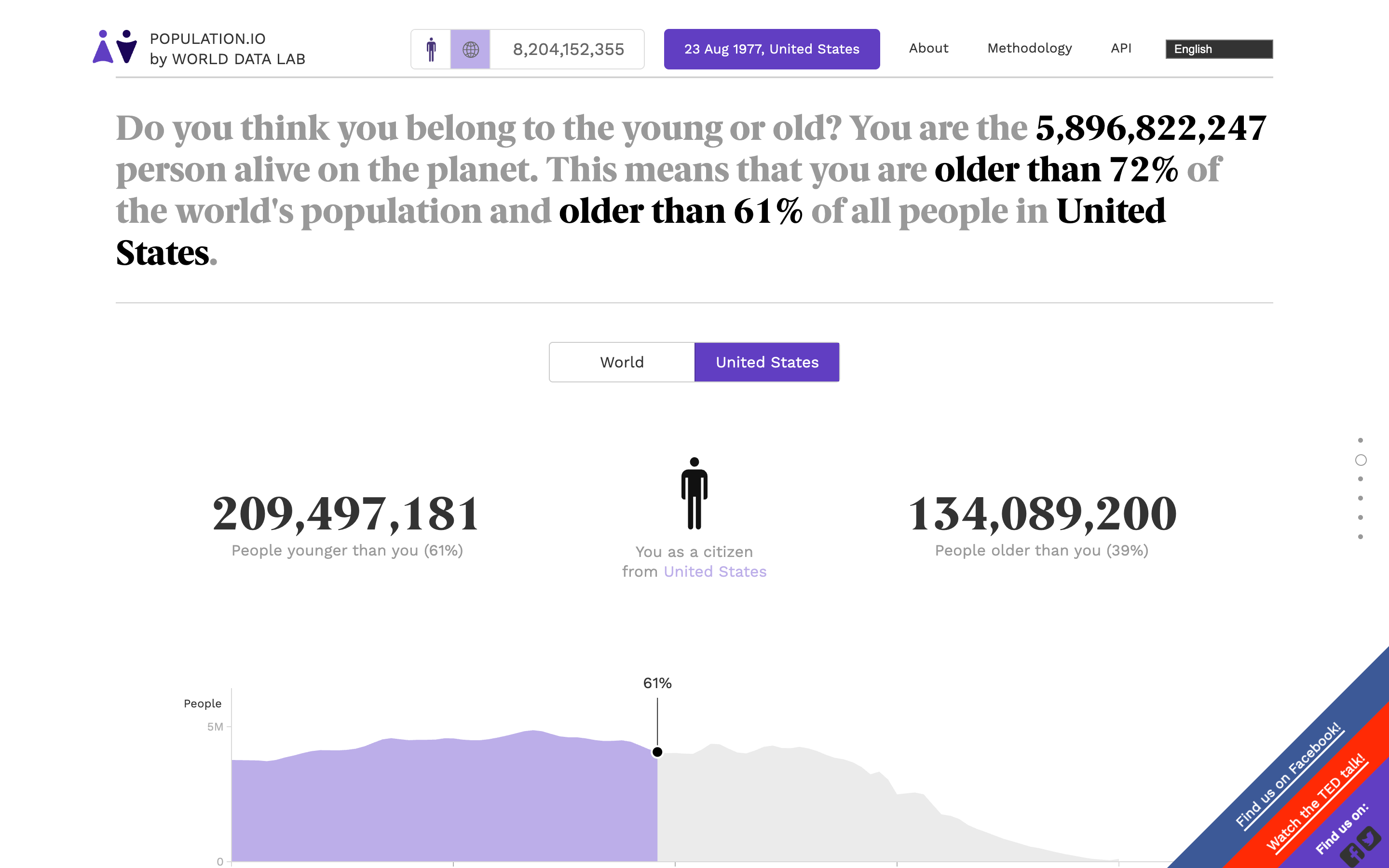Click the person icon in the counter bar
This screenshot has width=1389, height=868.
pos(432,49)
